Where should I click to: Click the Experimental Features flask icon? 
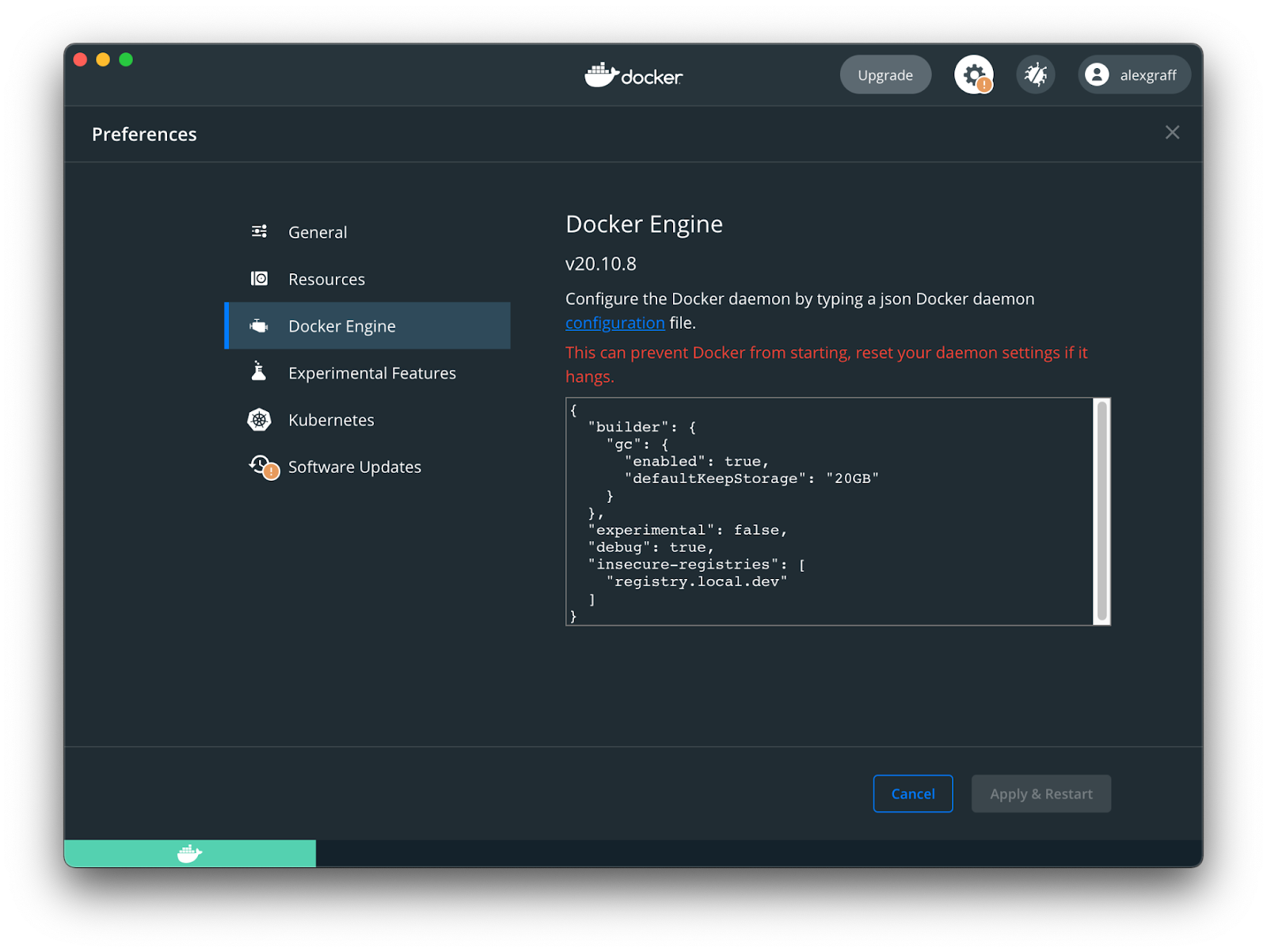259,371
